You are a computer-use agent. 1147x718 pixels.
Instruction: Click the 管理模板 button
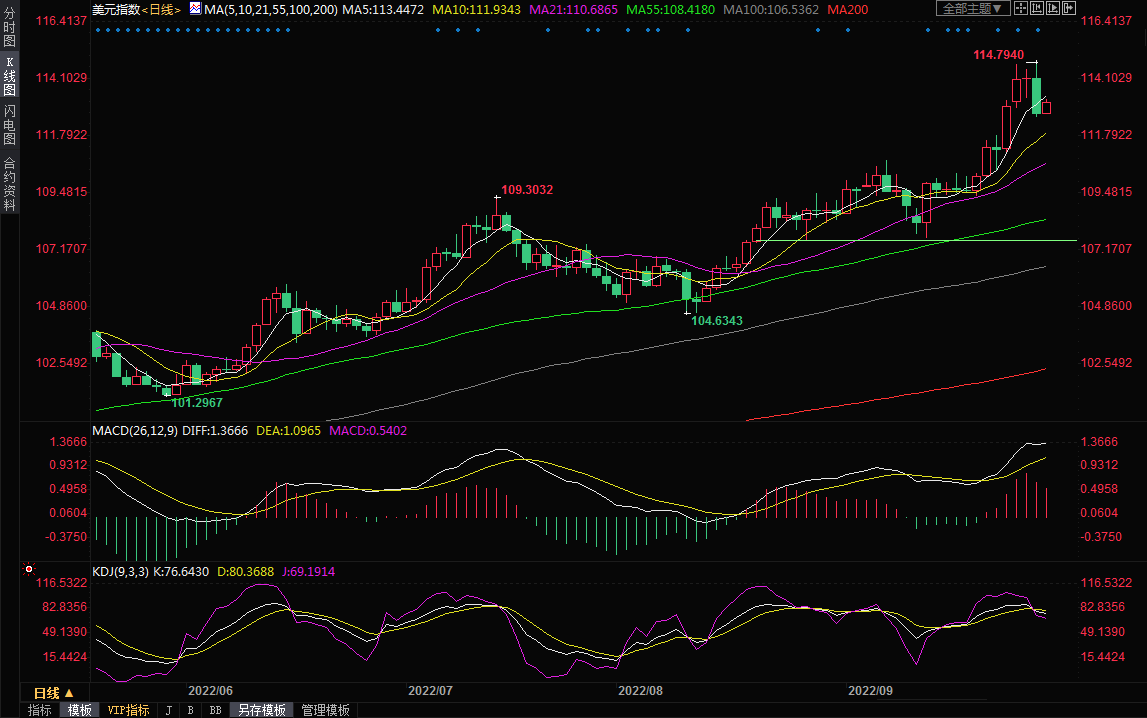click(326, 710)
